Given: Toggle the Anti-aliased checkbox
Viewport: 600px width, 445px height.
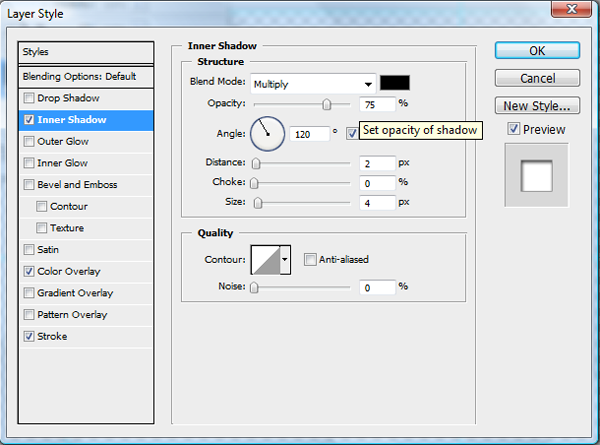Looking at the screenshot, I should click(310, 259).
